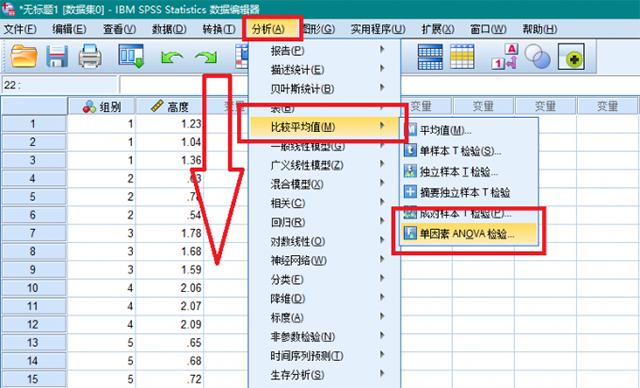
Task: Select the 高度 column header
Action: (170, 107)
